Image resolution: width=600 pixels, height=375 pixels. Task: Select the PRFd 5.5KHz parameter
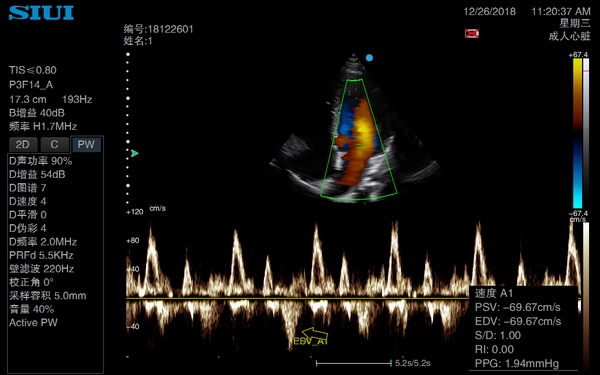pos(41,255)
